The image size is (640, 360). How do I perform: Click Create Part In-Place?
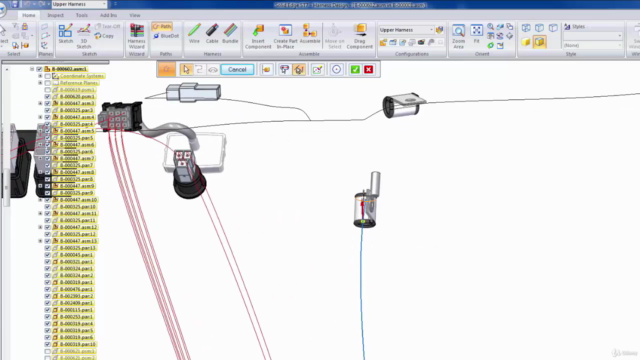285,36
